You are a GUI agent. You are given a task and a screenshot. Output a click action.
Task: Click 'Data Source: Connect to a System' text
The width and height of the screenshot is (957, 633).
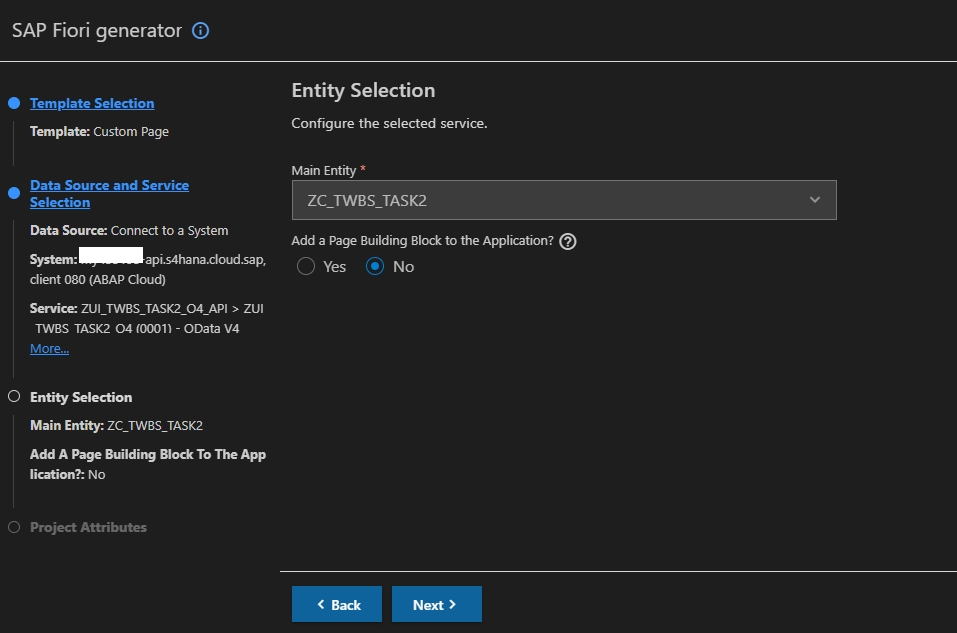(129, 231)
